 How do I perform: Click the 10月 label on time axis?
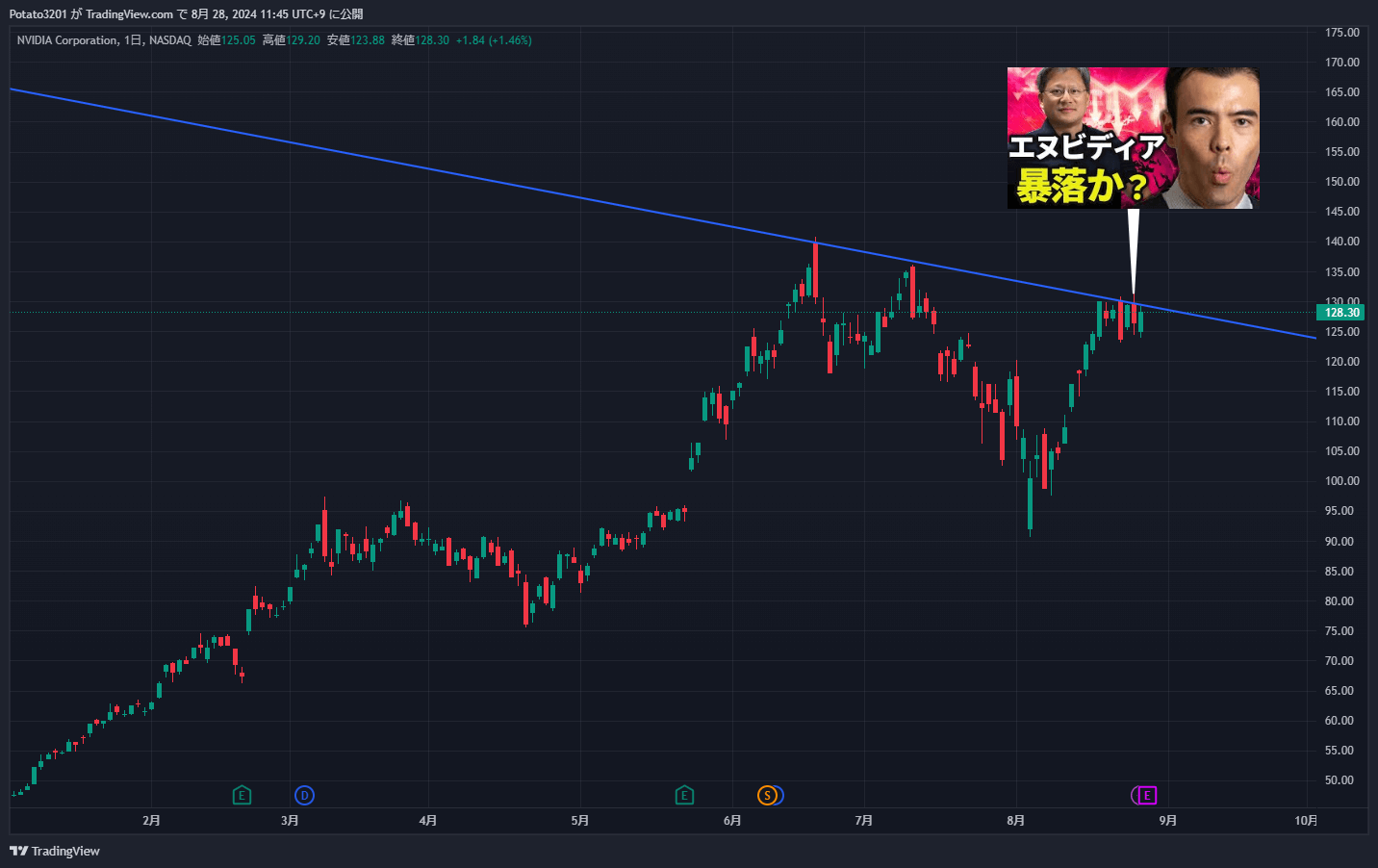coord(1305,820)
